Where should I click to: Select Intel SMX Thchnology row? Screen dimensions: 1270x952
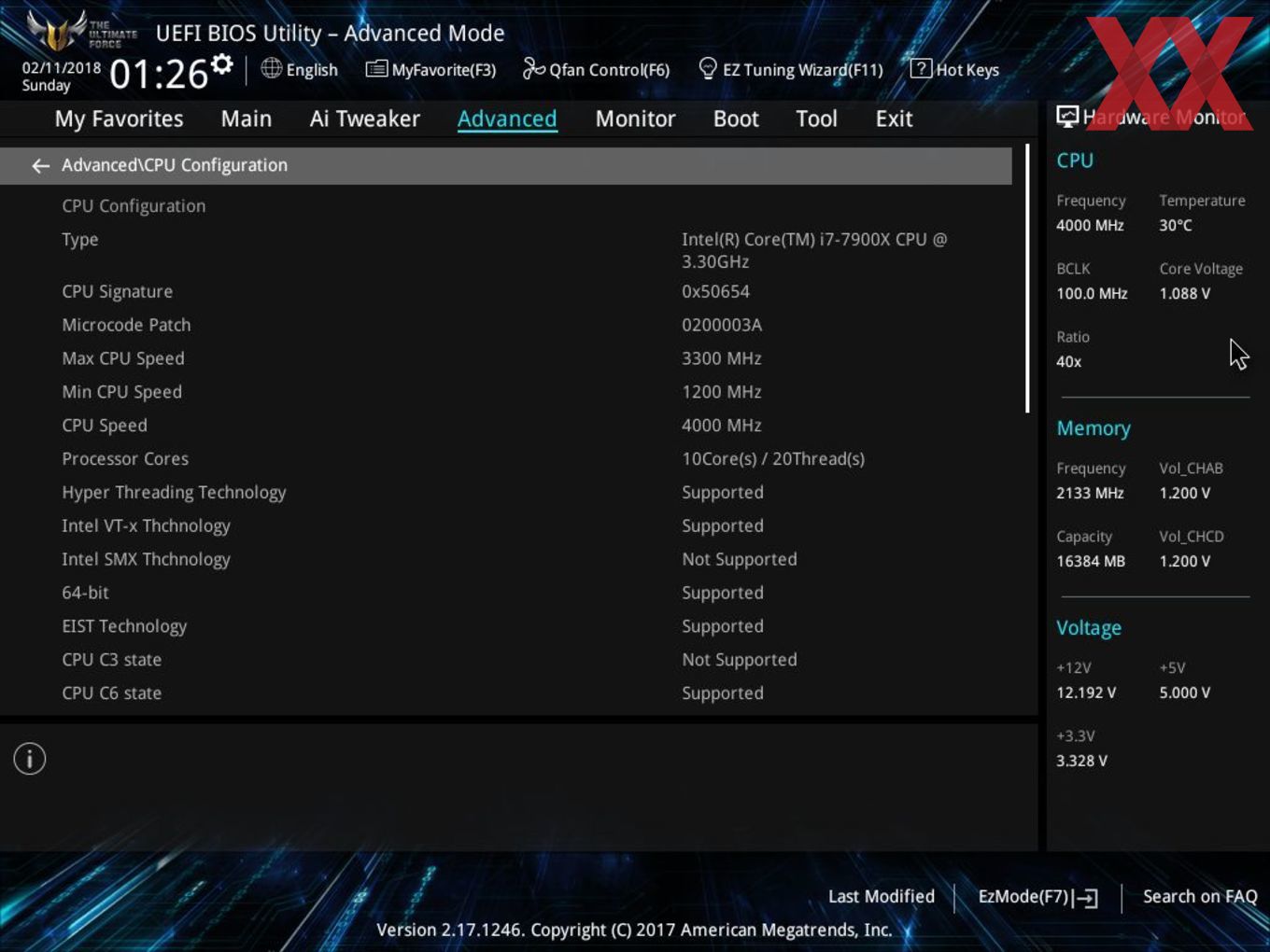point(146,560)
